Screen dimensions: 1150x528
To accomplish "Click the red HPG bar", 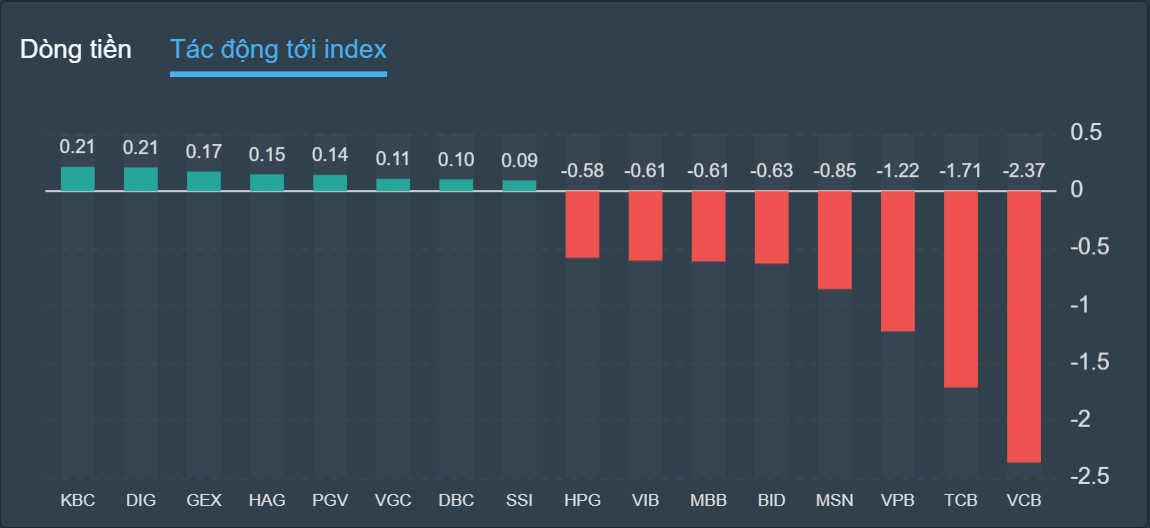I will tap(582, 224).
